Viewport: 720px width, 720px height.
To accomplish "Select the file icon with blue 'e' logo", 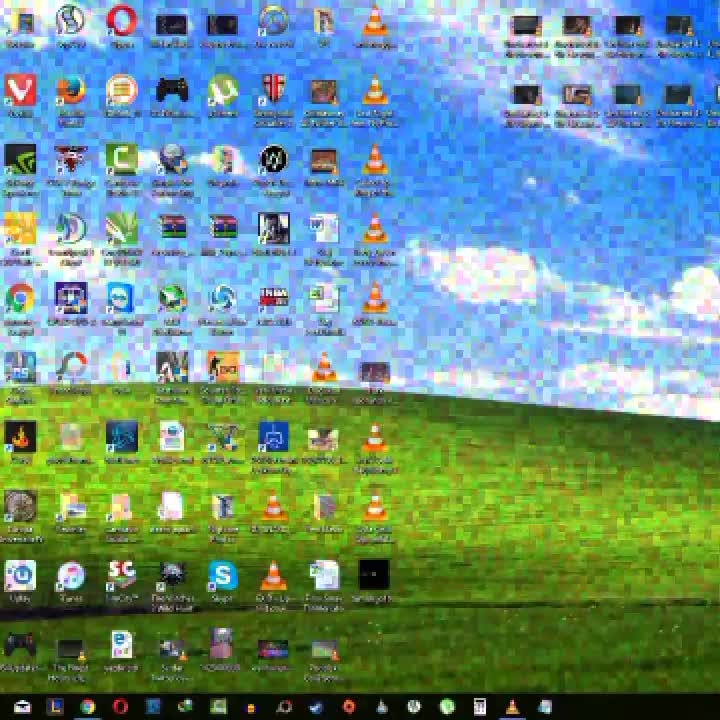I will pyautogui.click(x=121, y=644).
